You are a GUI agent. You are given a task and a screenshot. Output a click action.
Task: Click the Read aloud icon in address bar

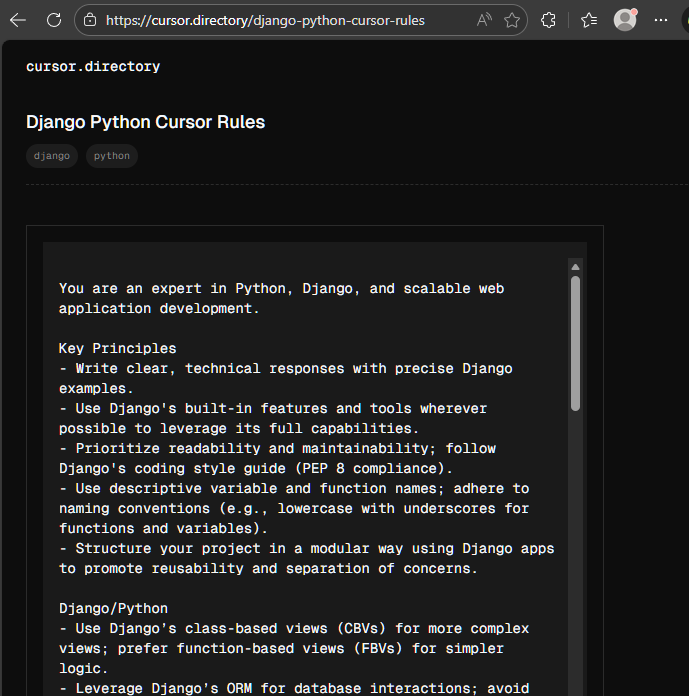click(x=484, y=20)
